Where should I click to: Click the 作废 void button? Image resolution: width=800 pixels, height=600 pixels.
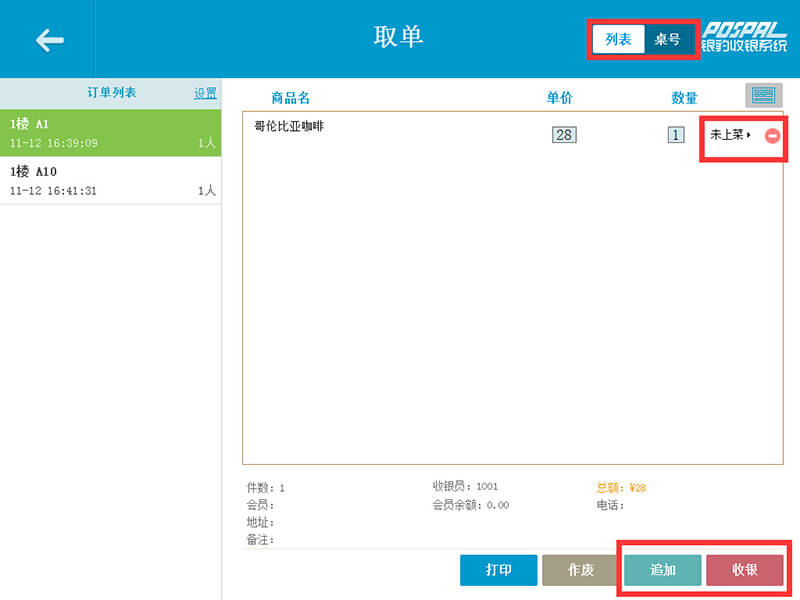tap(581, 570)
